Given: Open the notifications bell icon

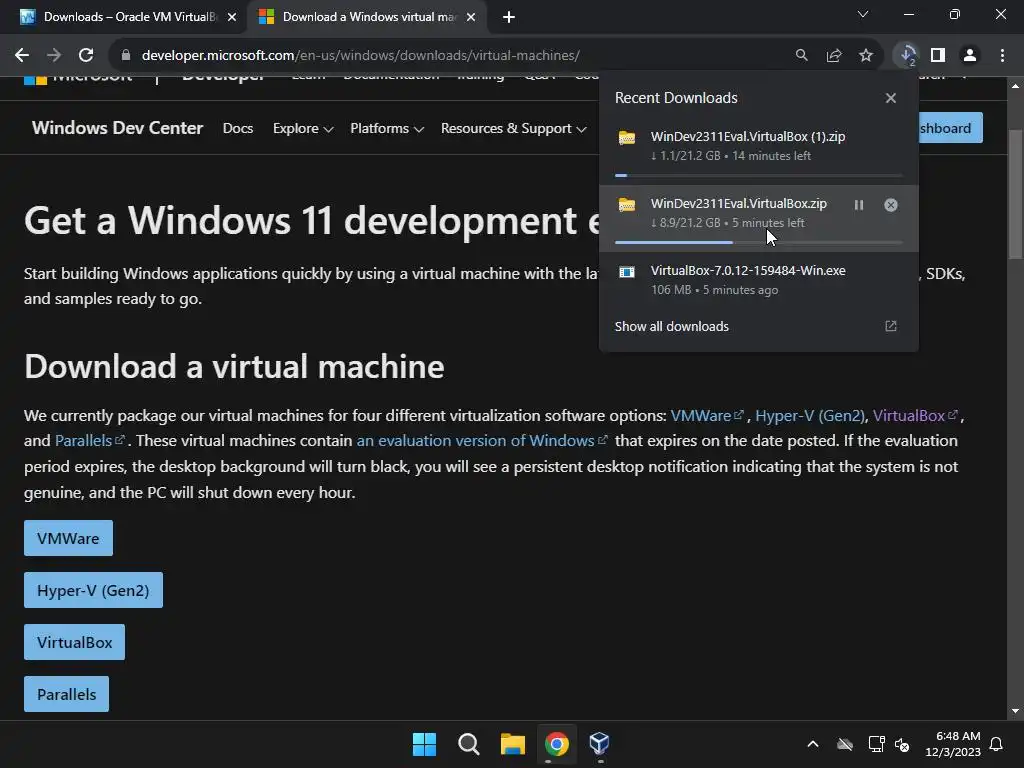Looking at the screenshot, I should [x=996, y=744].
